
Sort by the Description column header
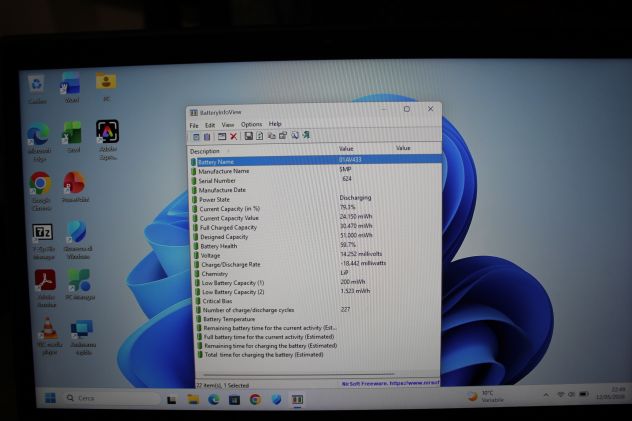point(205,151)
